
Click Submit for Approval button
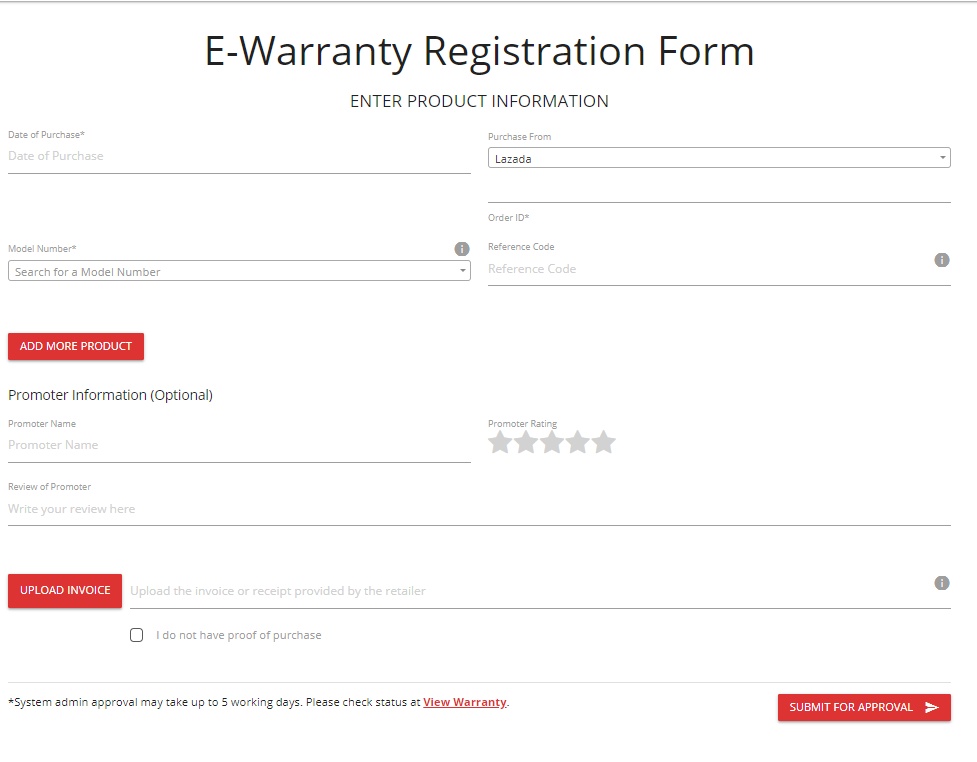(864, 707)
